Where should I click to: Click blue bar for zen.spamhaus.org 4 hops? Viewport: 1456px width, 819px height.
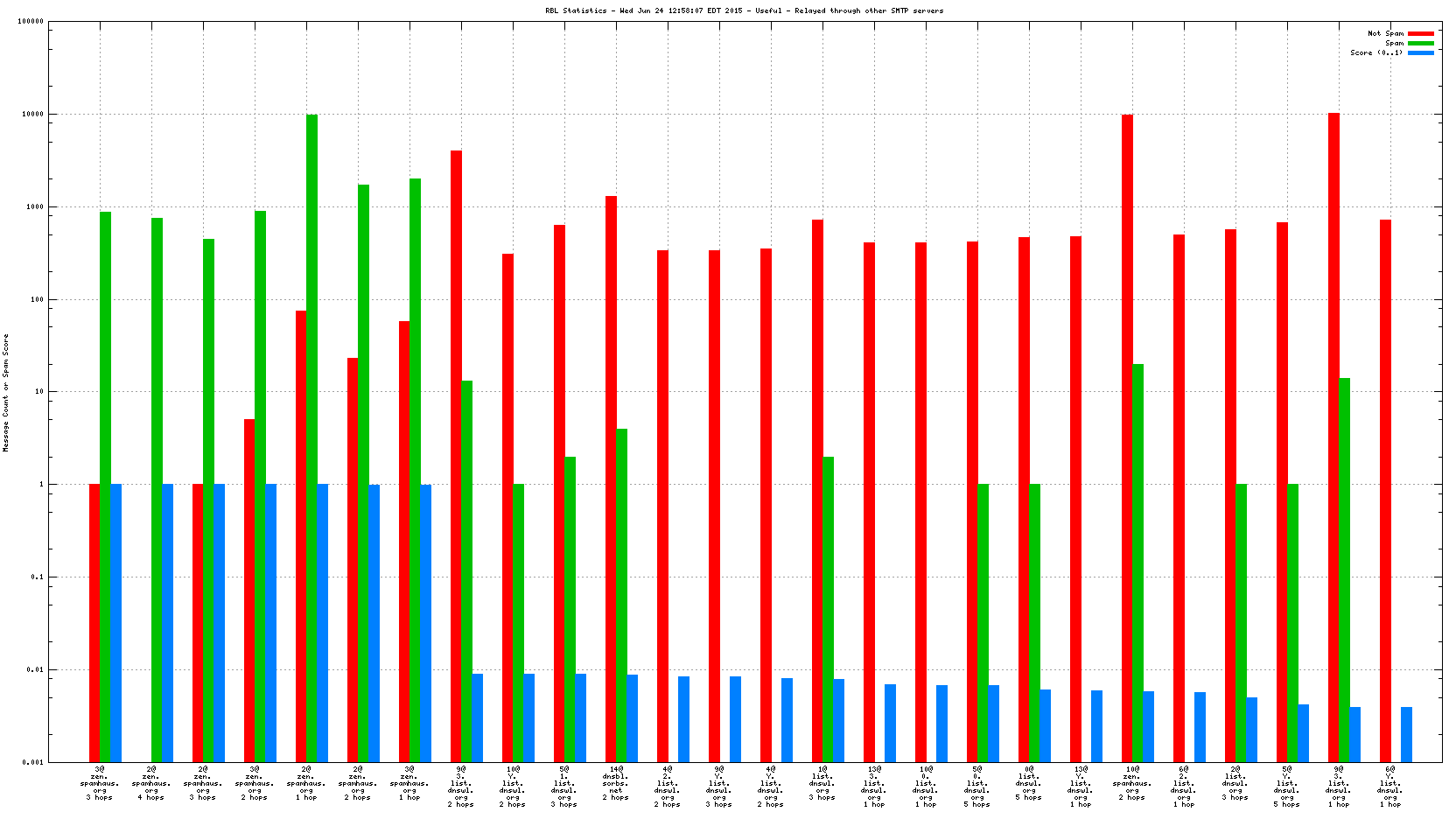click(167, 623)
